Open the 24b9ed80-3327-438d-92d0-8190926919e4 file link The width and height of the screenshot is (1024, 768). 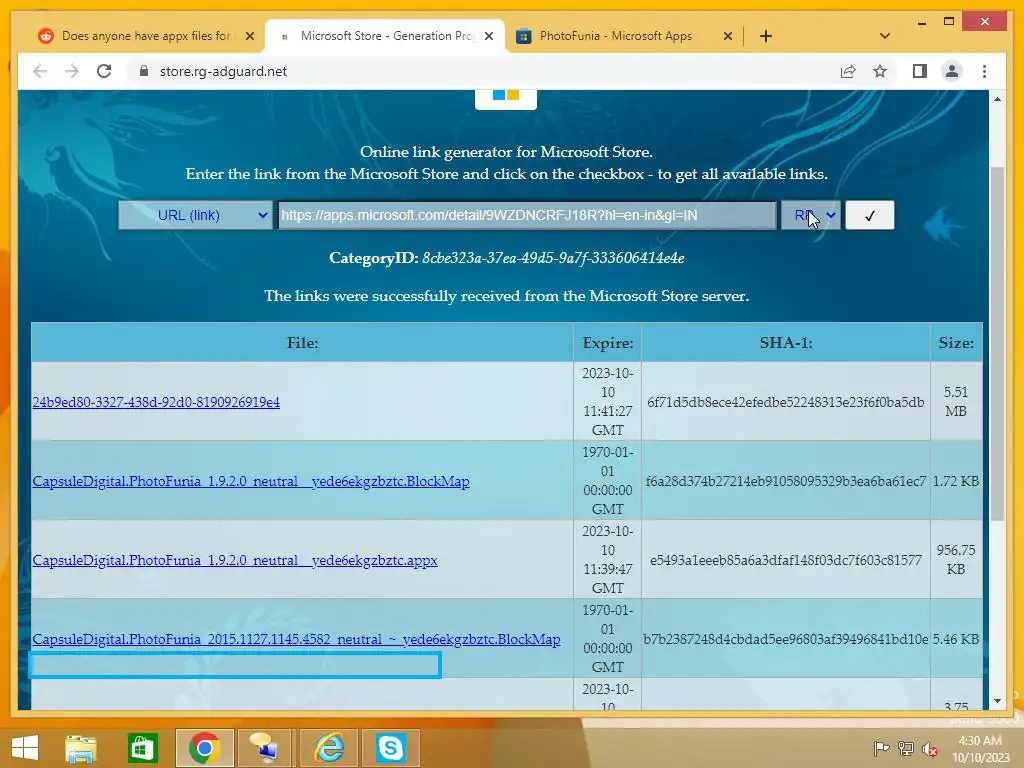pos(156,402)
